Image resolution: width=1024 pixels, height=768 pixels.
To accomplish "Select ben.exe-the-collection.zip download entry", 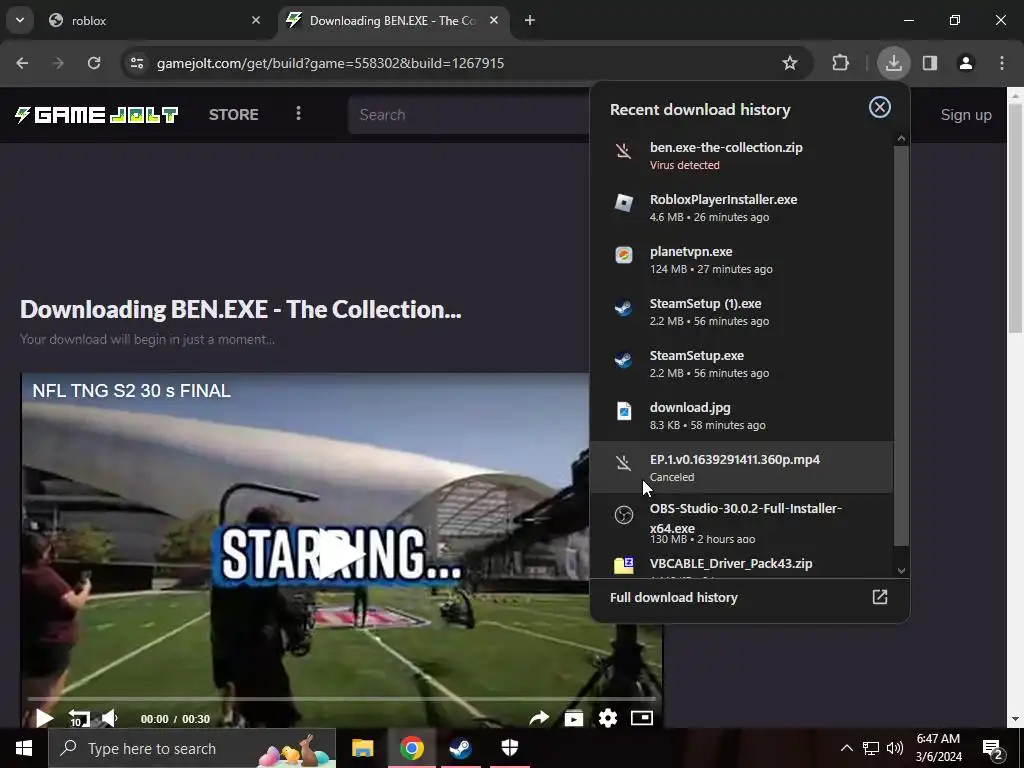I will [x=741, y=155].
